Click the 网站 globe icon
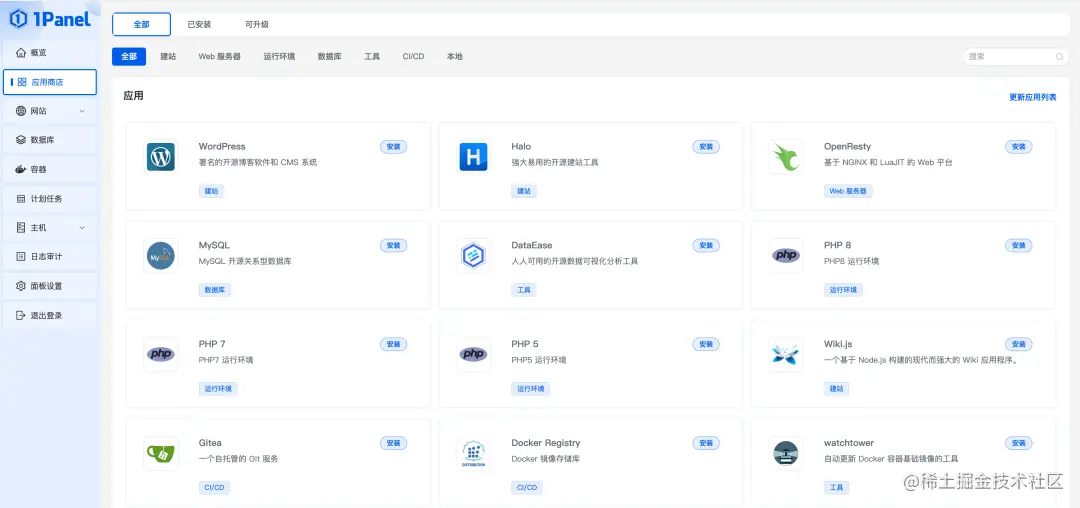The width and height of the screenshot is (1080, 508). pyautogui.click(x=21, y=111)
